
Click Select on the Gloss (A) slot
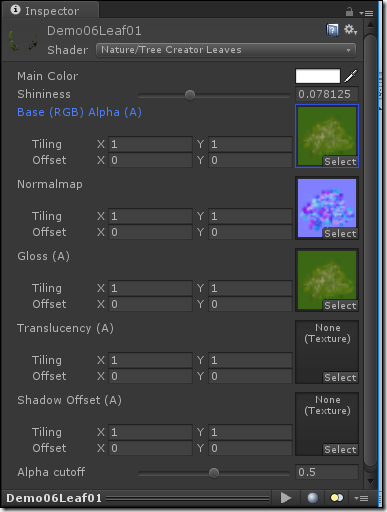click(340, 306)
